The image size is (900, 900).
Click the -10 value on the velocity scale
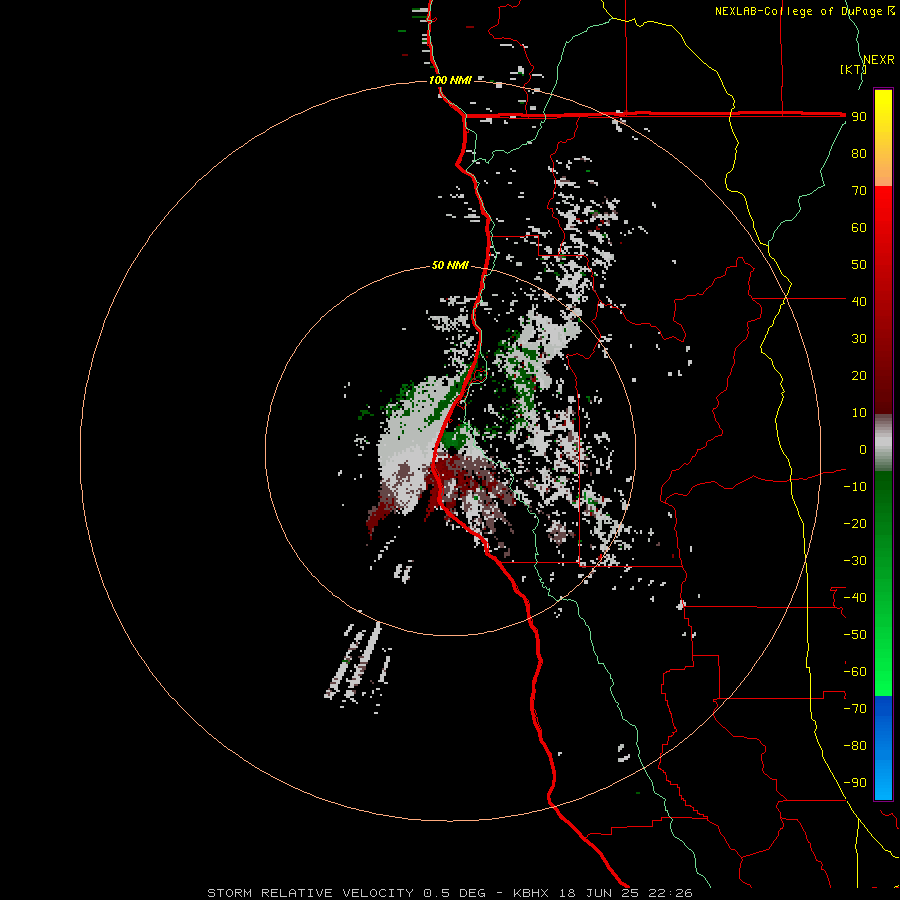click(x=855, y=487)
